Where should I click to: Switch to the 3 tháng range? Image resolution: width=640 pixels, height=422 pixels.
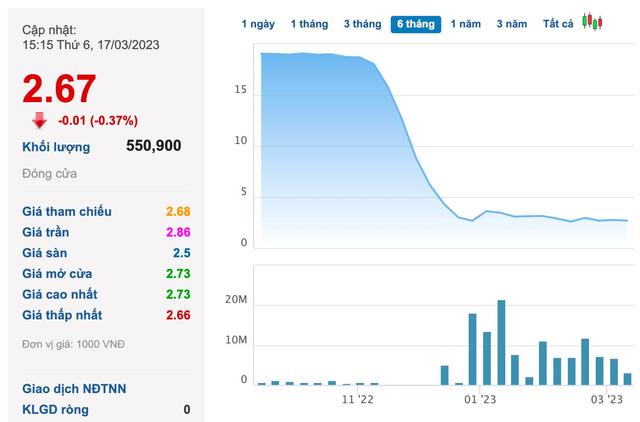[361, 23]
